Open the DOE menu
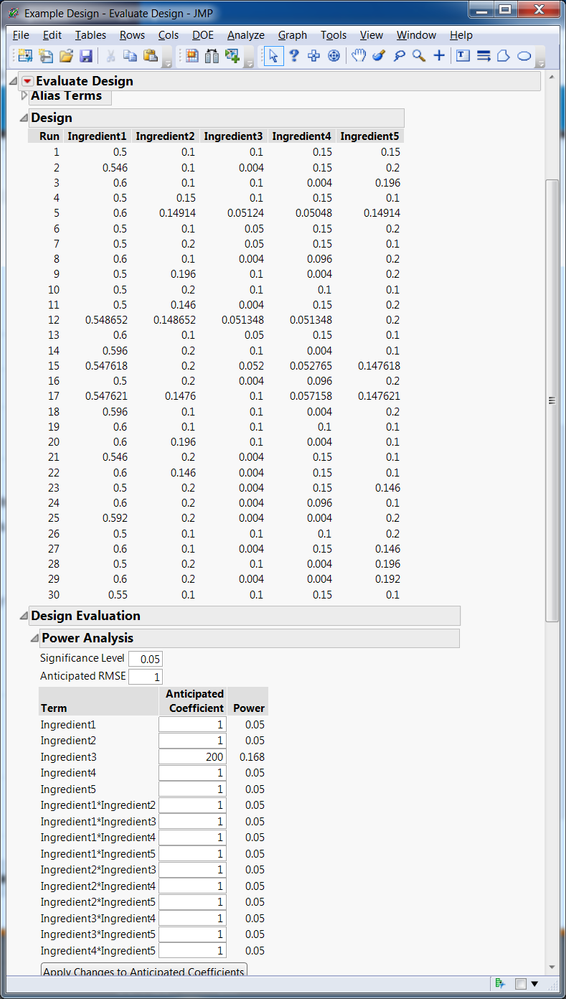The image size is (566, 999). (204, 35)
